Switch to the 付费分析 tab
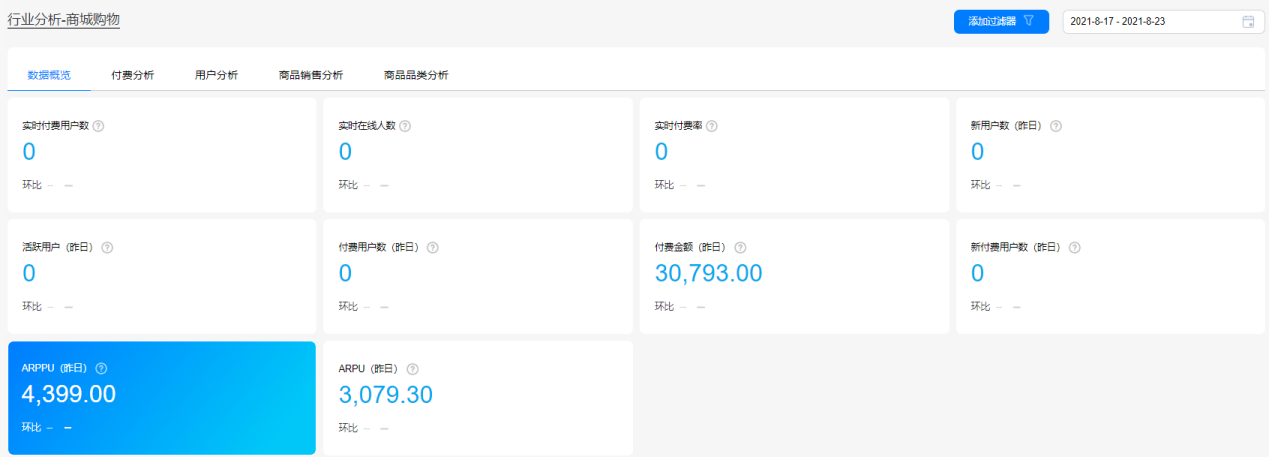This screenshot has width=1269, height=457. click(x=133, y=75)
